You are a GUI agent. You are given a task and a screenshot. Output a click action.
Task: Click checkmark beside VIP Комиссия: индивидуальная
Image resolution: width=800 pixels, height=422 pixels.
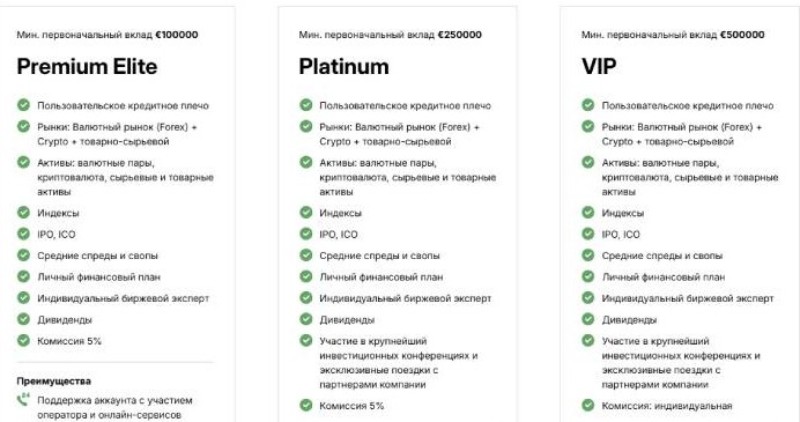(x=588, y=405)
